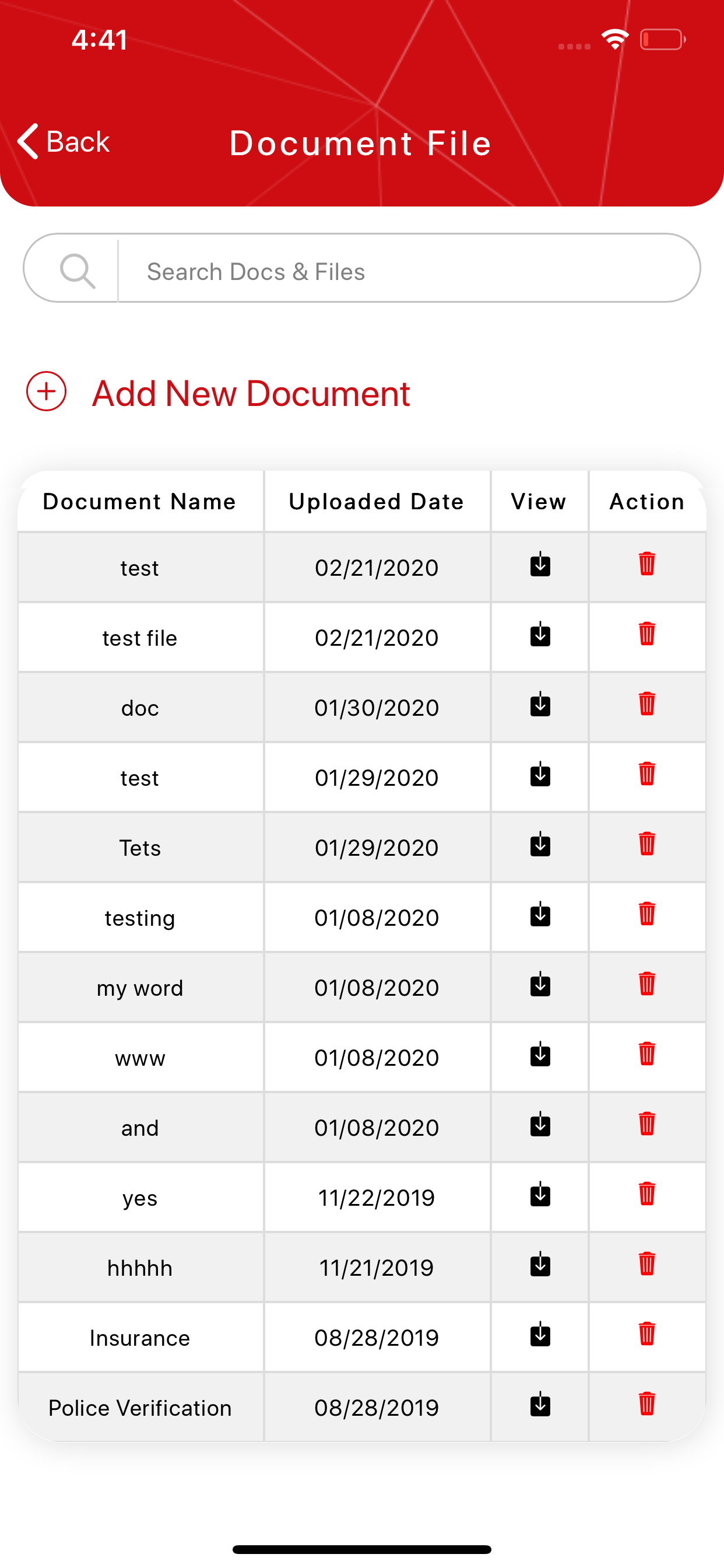
Task: Click the search magnifier icon
Action: click(x=78, y=271)
